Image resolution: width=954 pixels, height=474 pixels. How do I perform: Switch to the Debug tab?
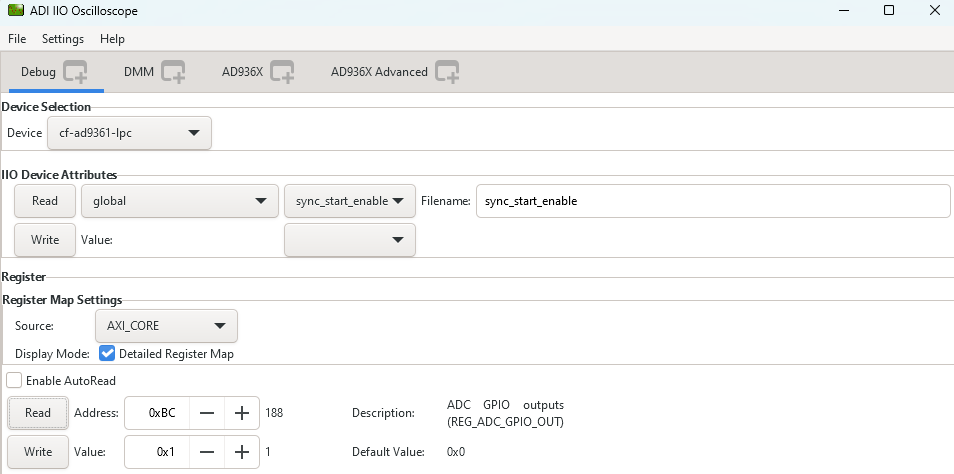point(38,72)
